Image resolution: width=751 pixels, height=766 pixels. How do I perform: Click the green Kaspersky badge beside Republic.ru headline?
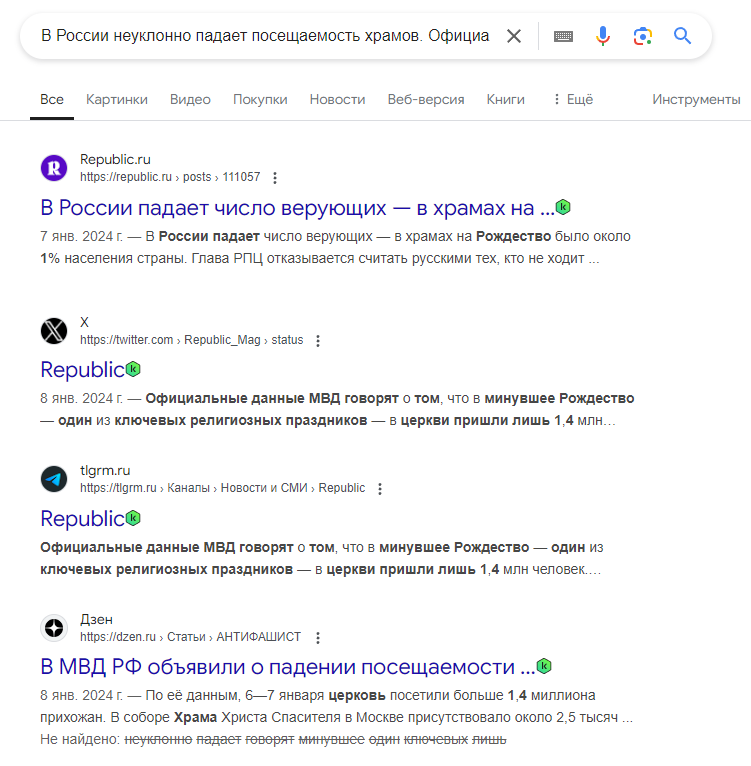[563, 207]
